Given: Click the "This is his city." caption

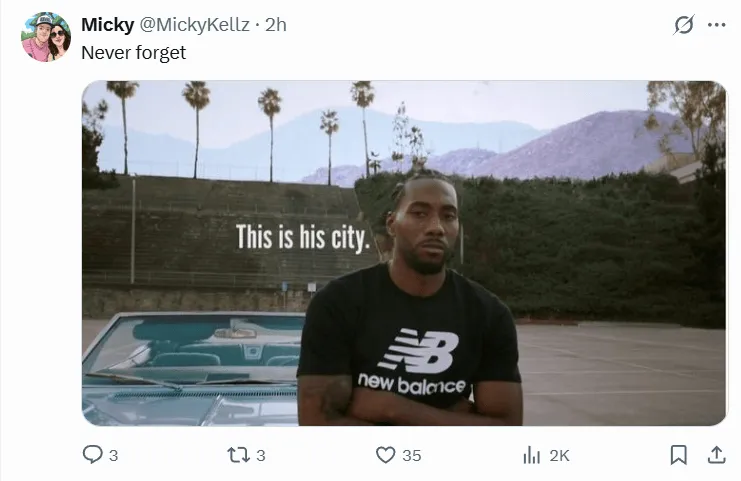Looking at the screenshot, I should click(302, 238).
